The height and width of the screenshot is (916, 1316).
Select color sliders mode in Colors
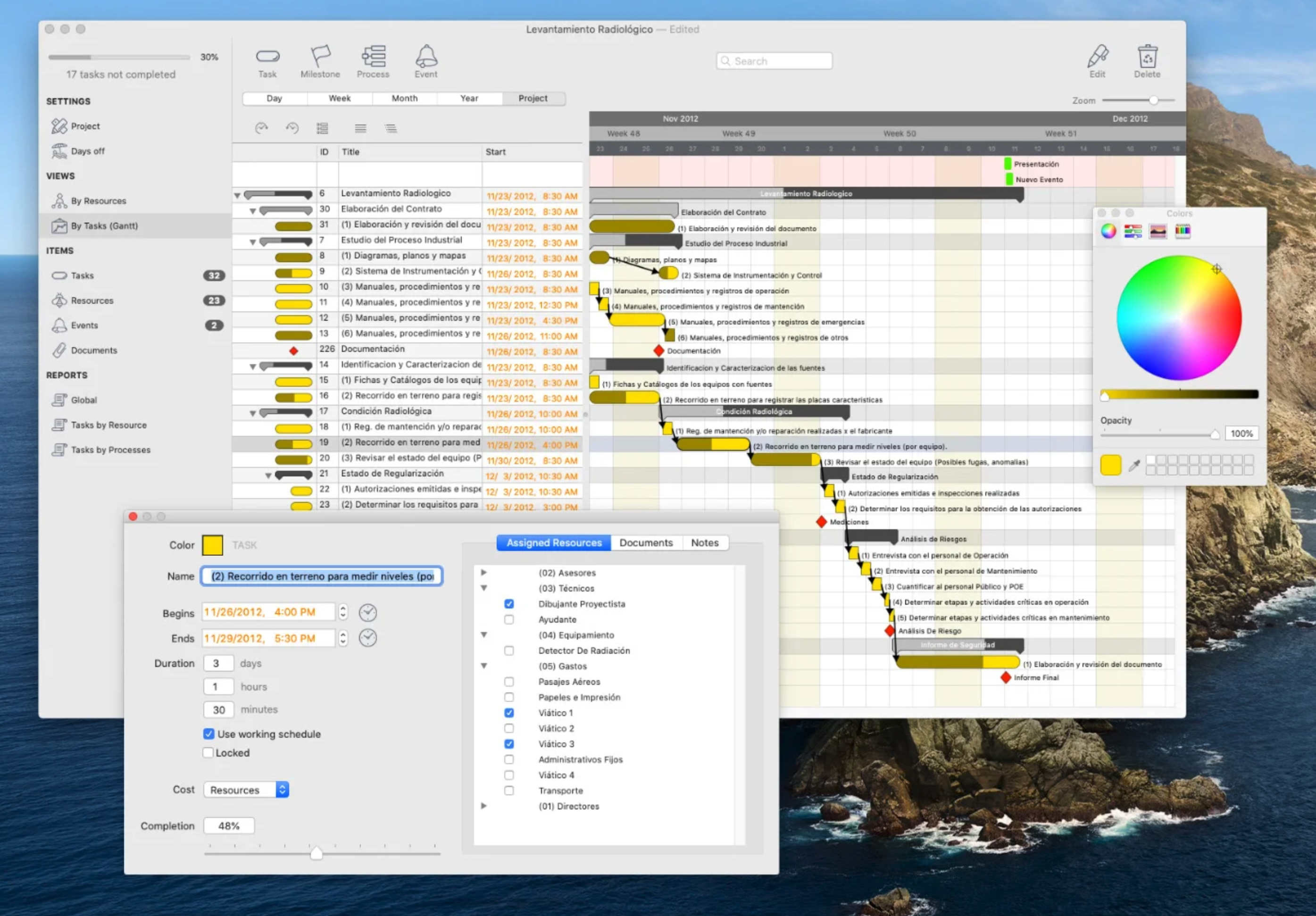click(x=1133, y=231)
